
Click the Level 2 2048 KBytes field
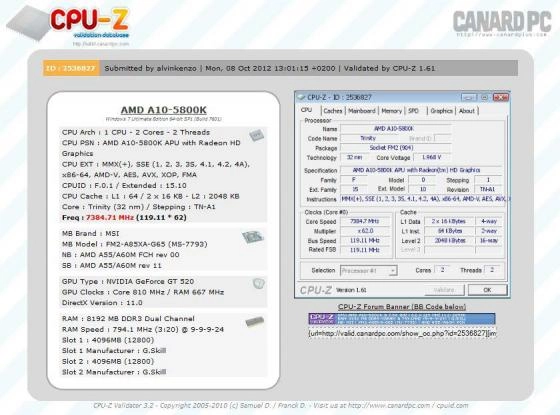[x=449, y=241]
